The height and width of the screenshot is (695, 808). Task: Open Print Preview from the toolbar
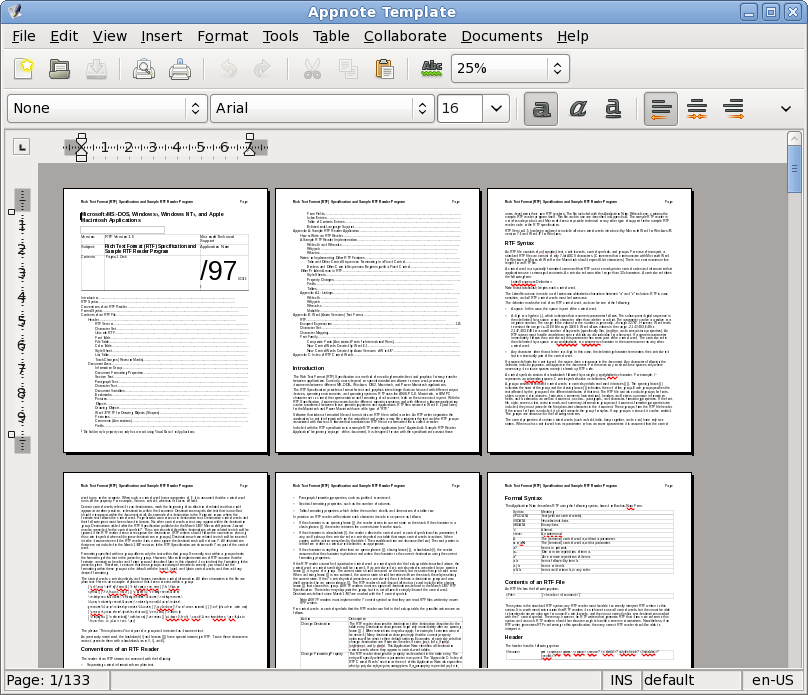(144, 69)
